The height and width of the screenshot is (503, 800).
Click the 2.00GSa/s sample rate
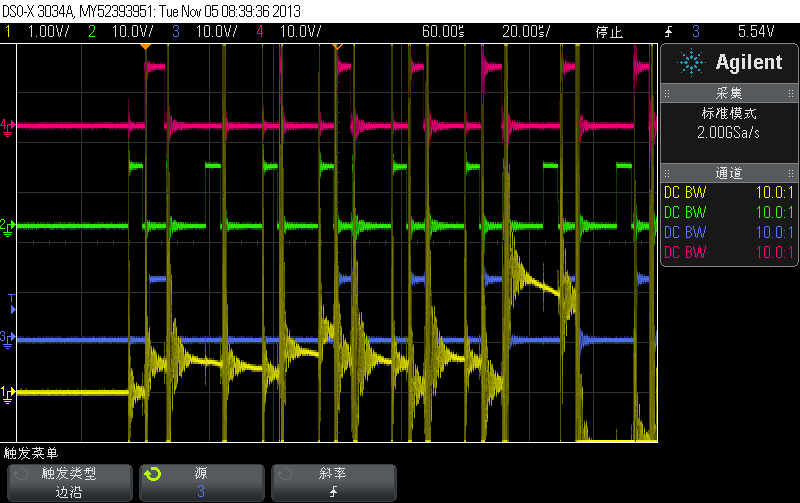coord(729,133)
